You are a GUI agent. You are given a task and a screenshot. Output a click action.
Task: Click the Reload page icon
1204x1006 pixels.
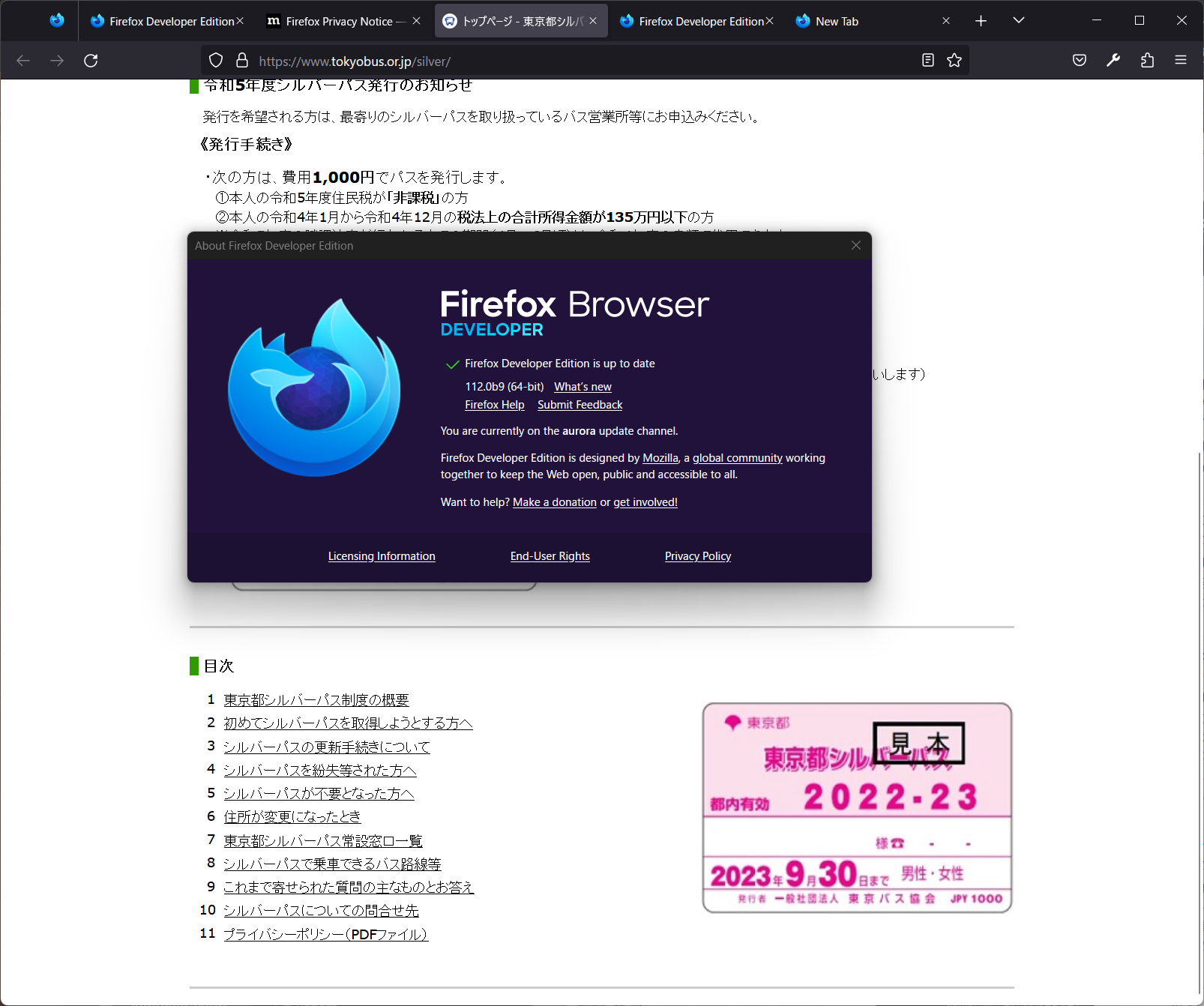tap(91, 61)
